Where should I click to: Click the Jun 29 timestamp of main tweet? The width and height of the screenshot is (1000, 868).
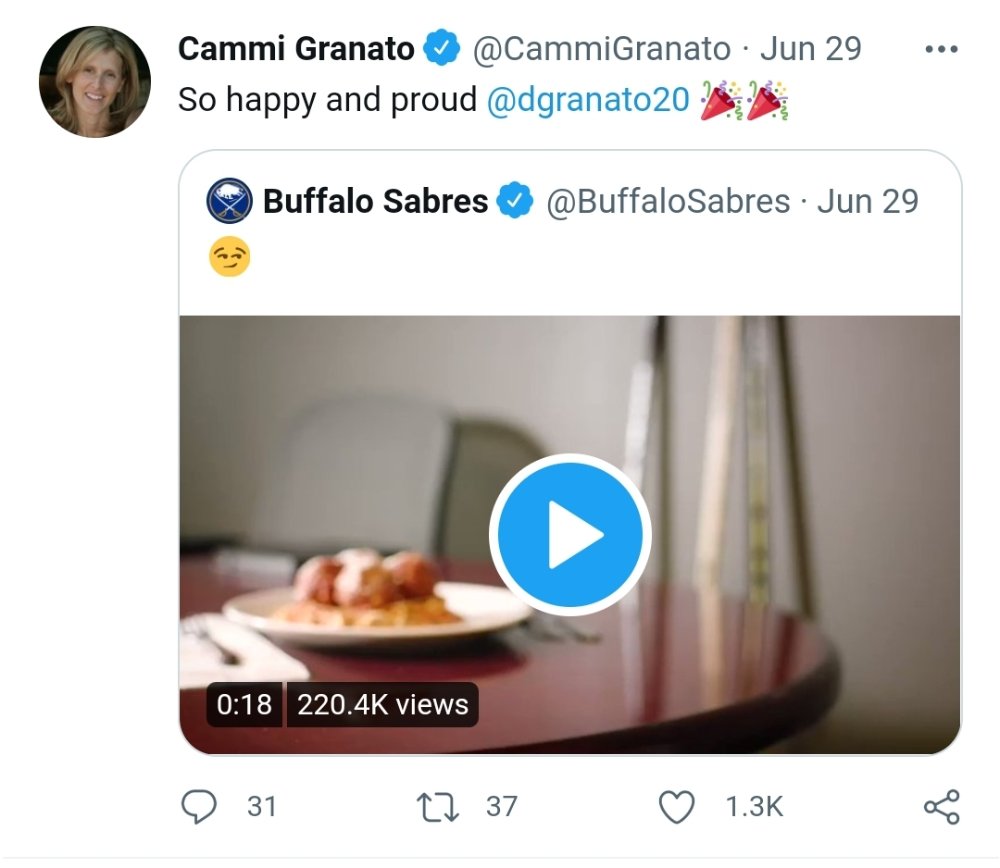point(811,48)
